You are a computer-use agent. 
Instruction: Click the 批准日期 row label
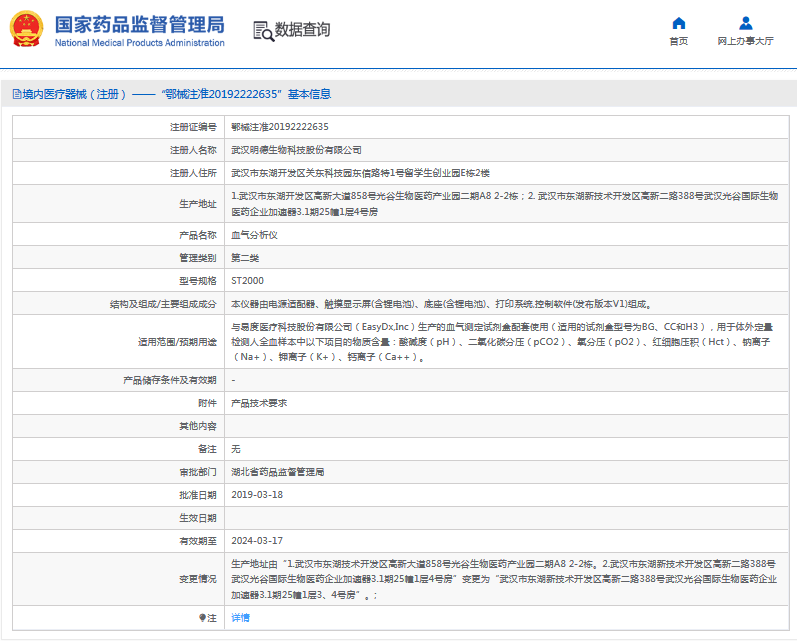coord(198,495)
